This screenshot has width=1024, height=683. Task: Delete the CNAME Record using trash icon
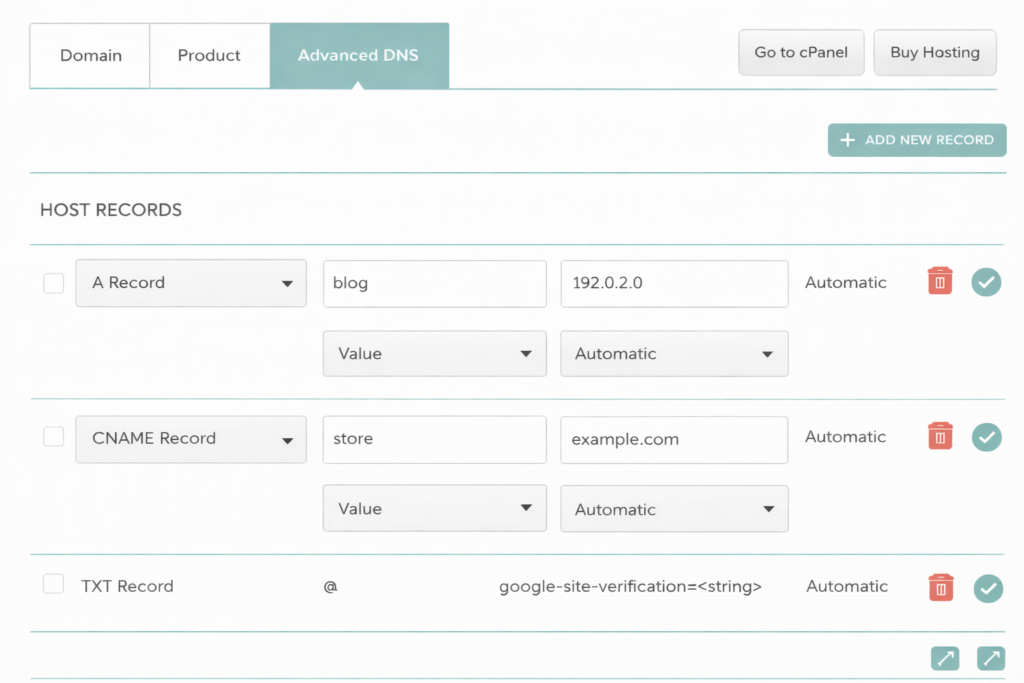point(939,437)
